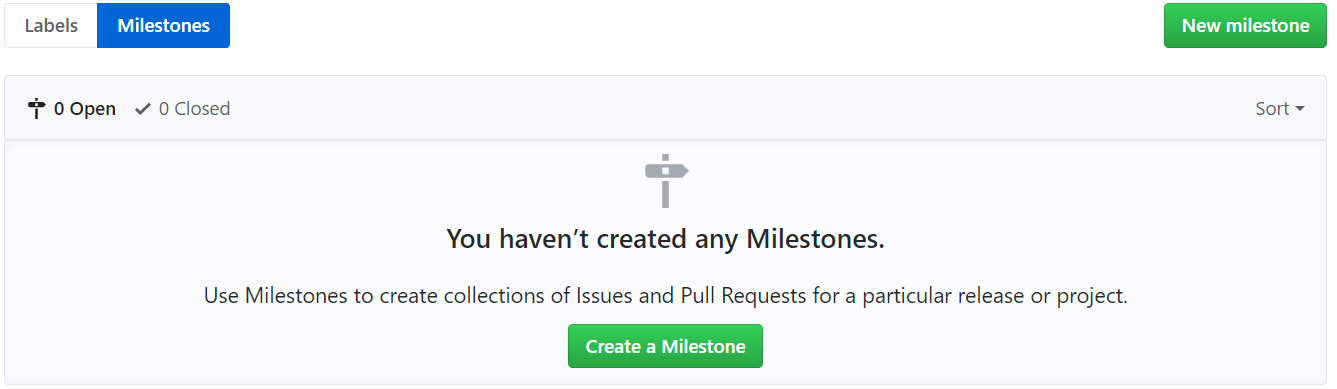Click the green New milestone button
The height and width of the screenshot is (389, 1337).
tap(1246, 26)
